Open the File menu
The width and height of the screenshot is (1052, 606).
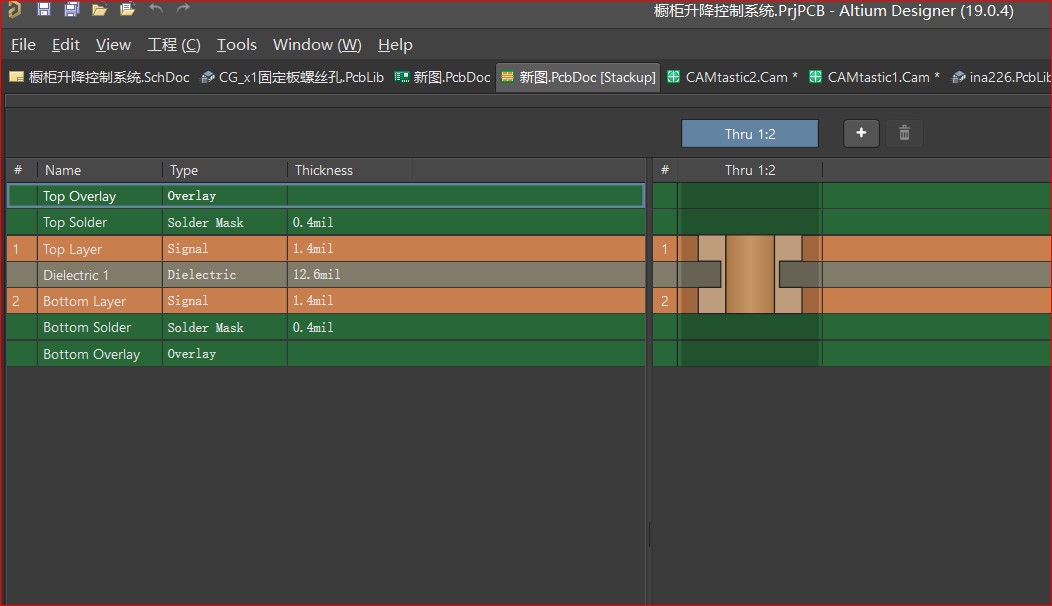(x=23, y=44)
